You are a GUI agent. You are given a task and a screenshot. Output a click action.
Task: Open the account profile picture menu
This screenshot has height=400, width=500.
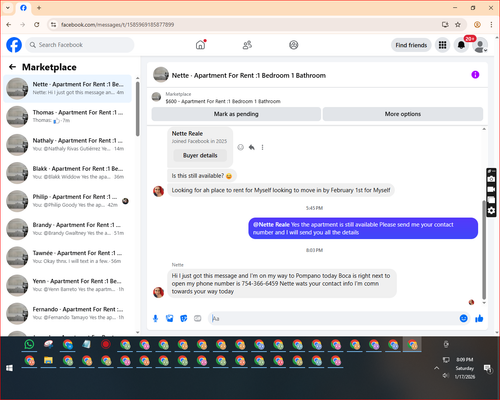[x=480, y=45]
